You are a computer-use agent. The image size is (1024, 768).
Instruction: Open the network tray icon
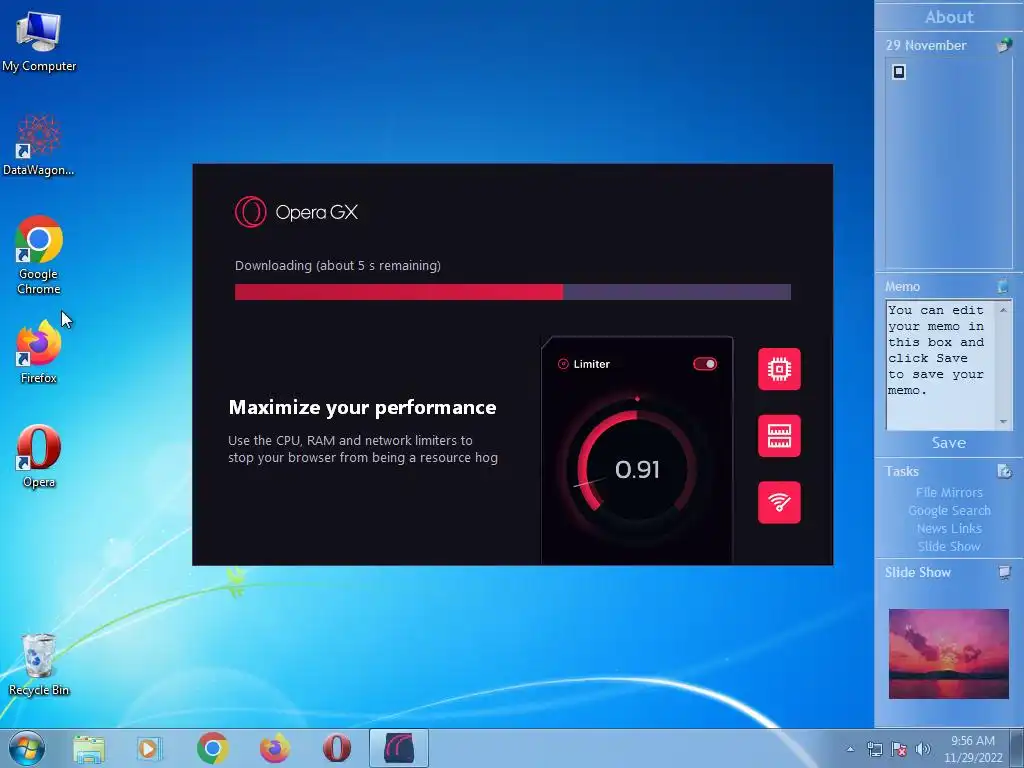pyautogui.click(x=874, y=749)
